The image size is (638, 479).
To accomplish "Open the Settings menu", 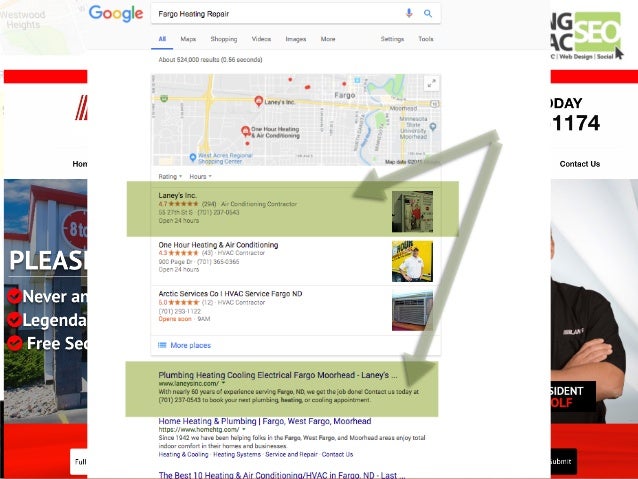I will click(392, 39).
